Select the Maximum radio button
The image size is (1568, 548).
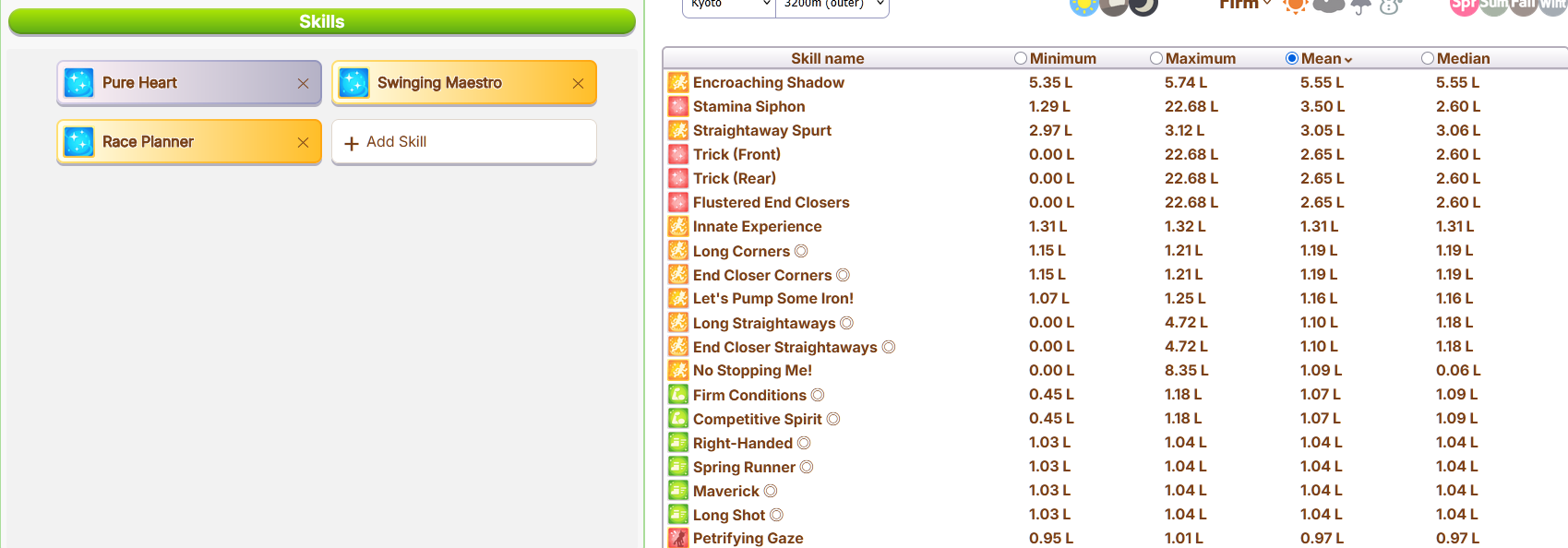pyautogui.click(x=1156, y=58)
